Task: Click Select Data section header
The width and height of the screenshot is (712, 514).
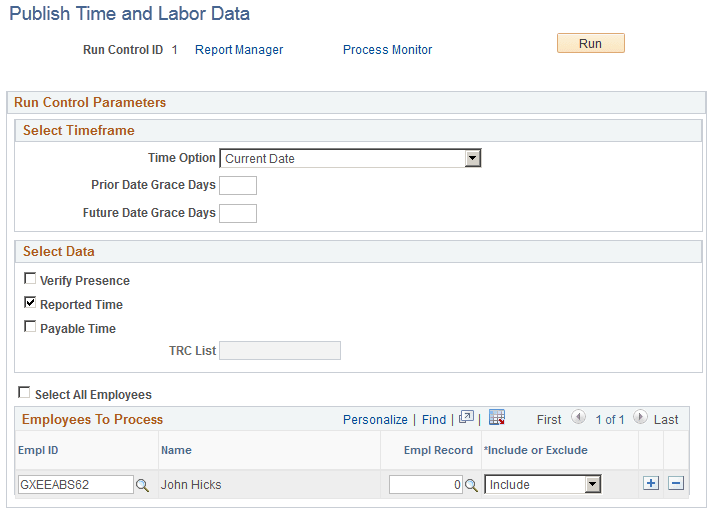Action: (59, 252)
